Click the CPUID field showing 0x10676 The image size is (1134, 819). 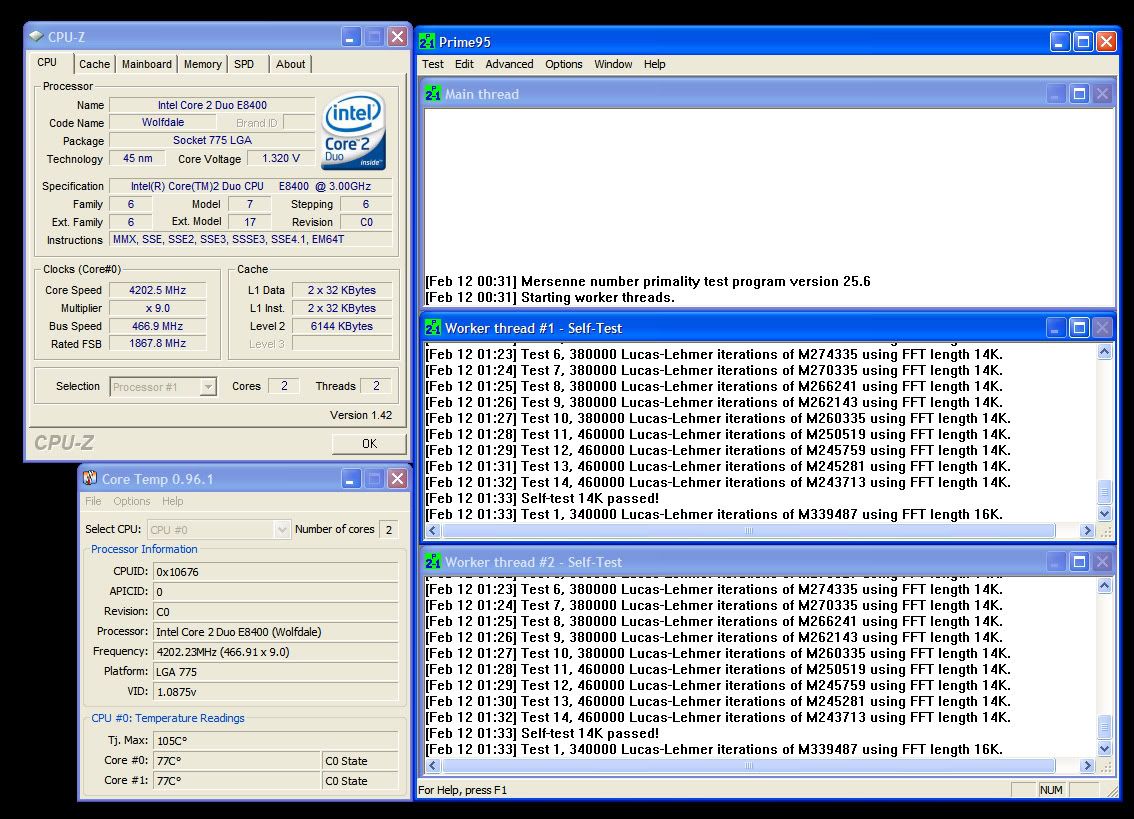coord(276,572)
